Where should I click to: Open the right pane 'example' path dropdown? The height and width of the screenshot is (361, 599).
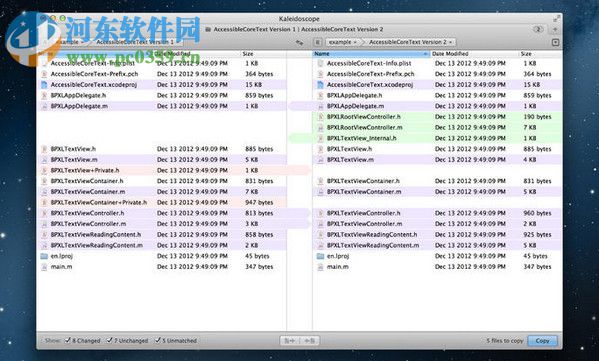click(x=343, y=42)
